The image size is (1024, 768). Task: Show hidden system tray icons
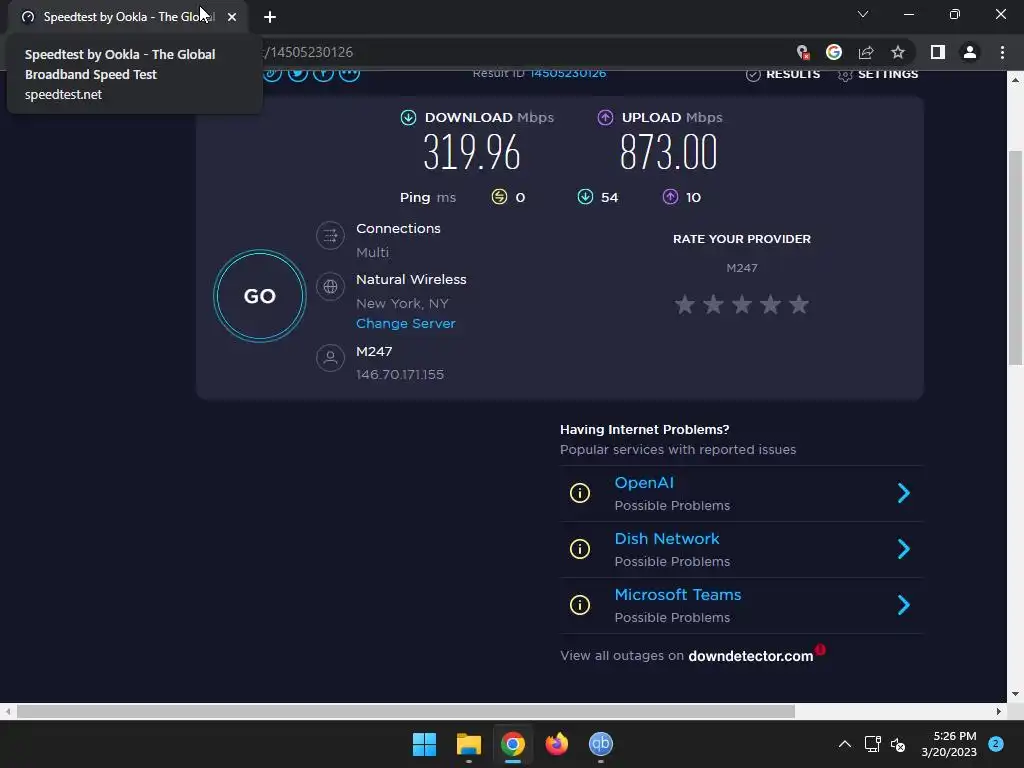844,744
